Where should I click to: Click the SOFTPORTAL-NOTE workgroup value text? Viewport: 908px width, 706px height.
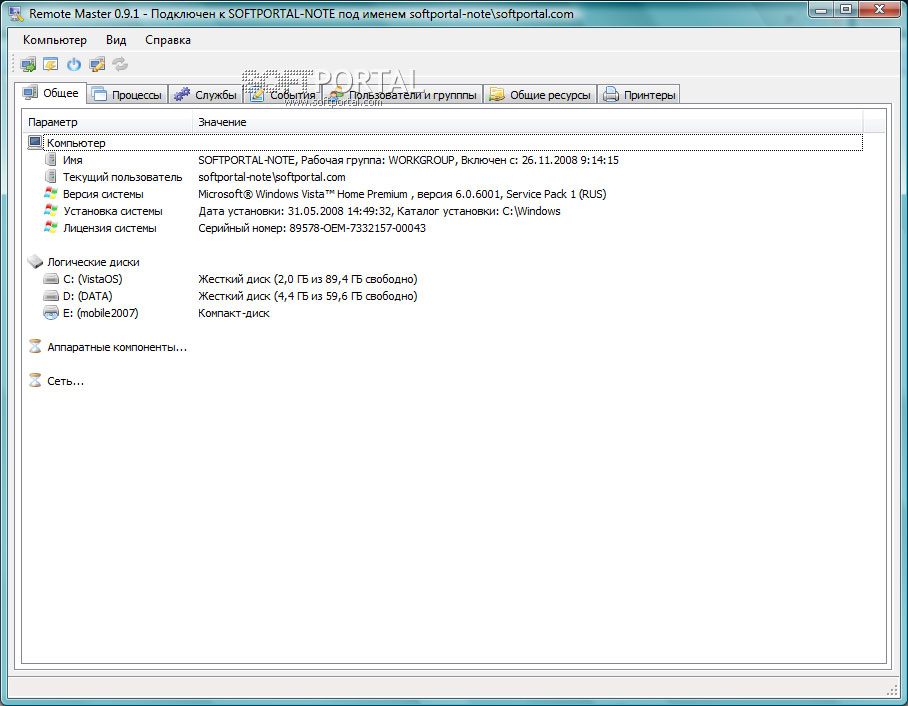[408, 160]
